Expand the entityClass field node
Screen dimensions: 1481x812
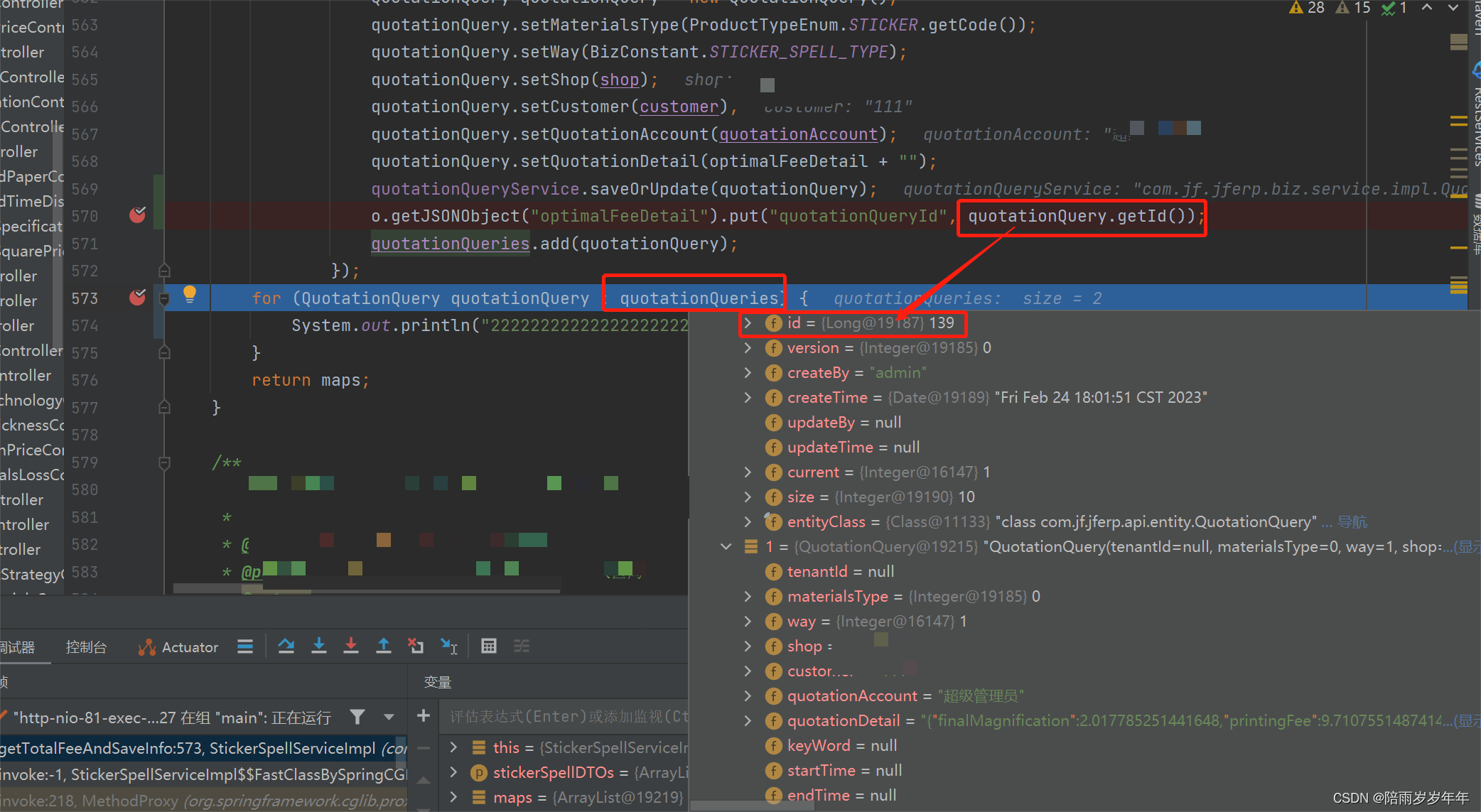tap(748, 521)
